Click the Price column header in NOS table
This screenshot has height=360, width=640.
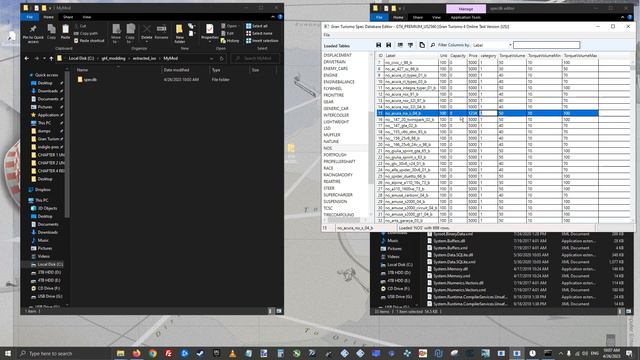(x=473, y=56)
